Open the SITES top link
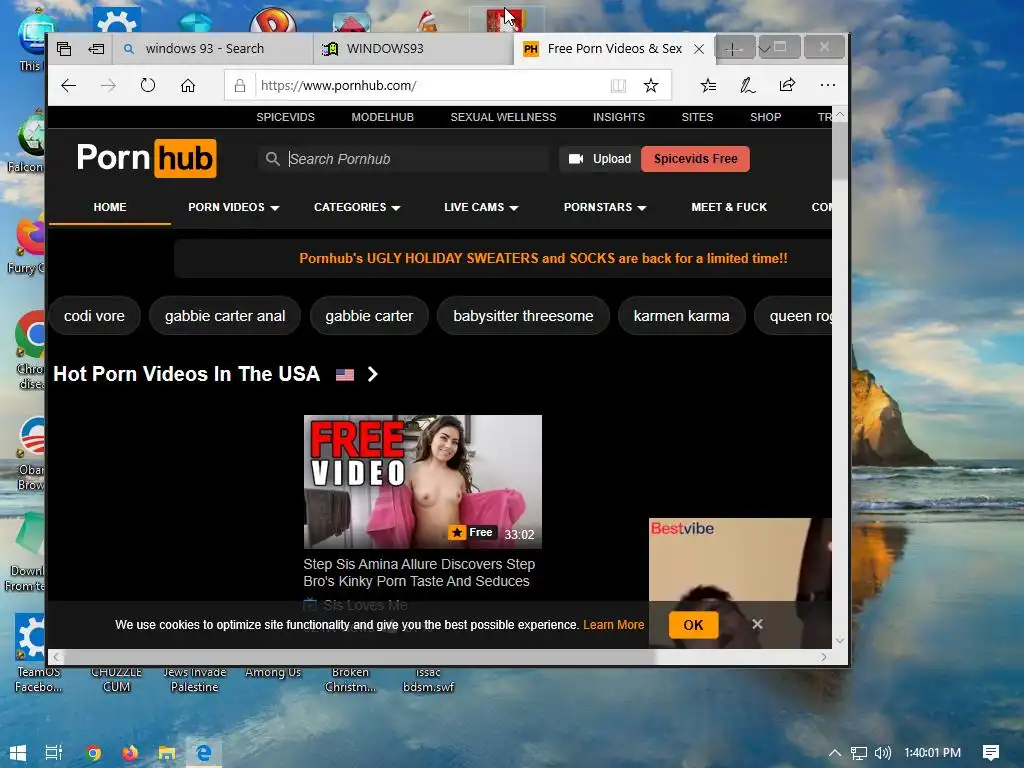This screenshot has width=1024, height=768. click(x=697, y=117)
